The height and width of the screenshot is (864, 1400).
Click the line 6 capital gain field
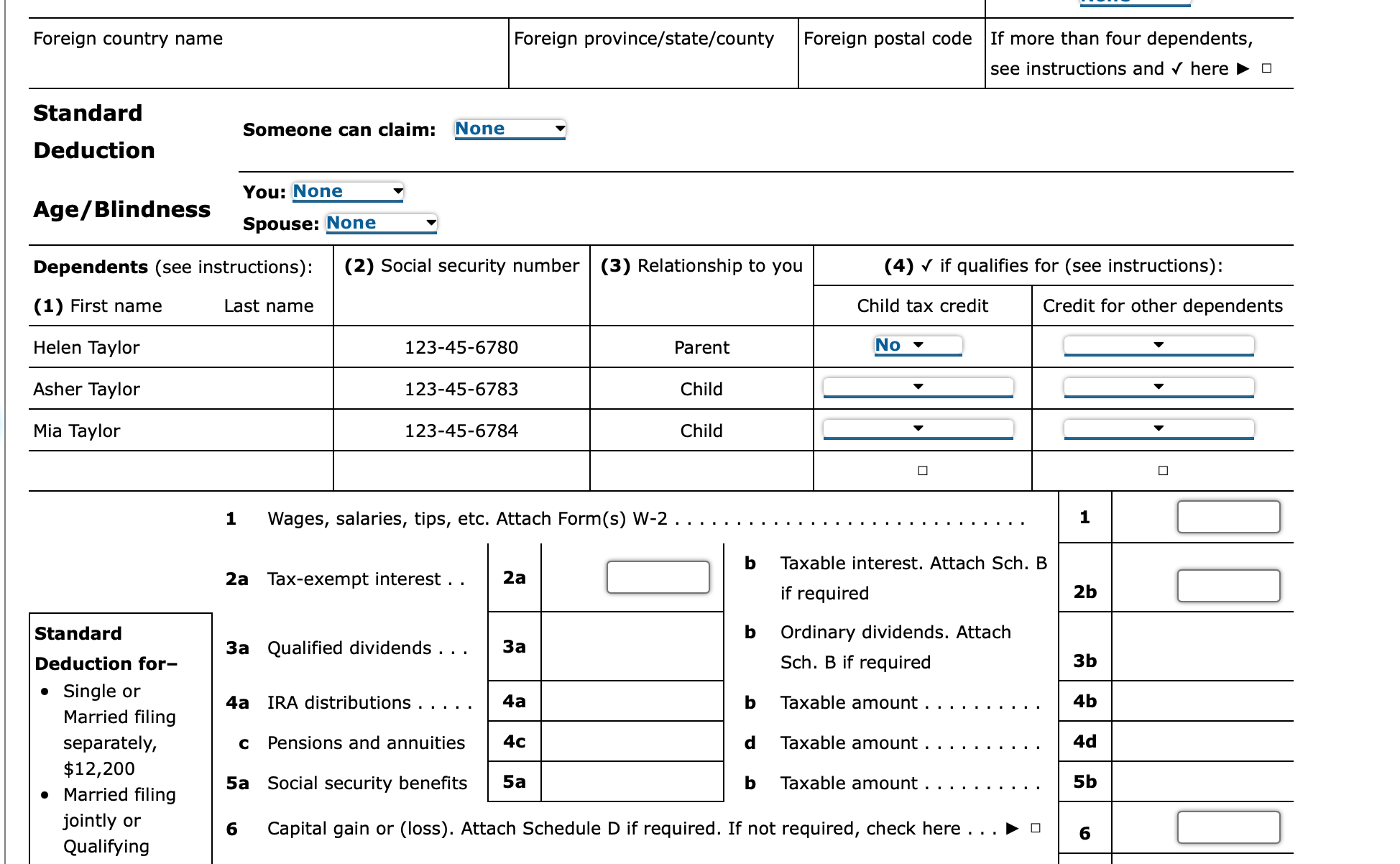(x=1228, y=827)
